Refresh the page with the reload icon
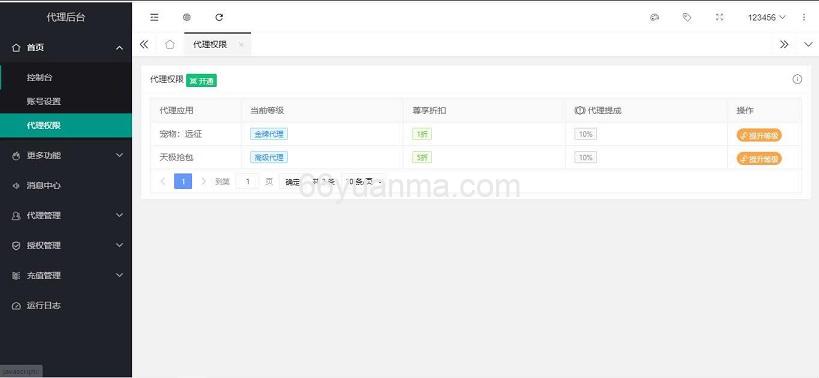The height and width of the screenshot is (378, 819). point(219,17)
